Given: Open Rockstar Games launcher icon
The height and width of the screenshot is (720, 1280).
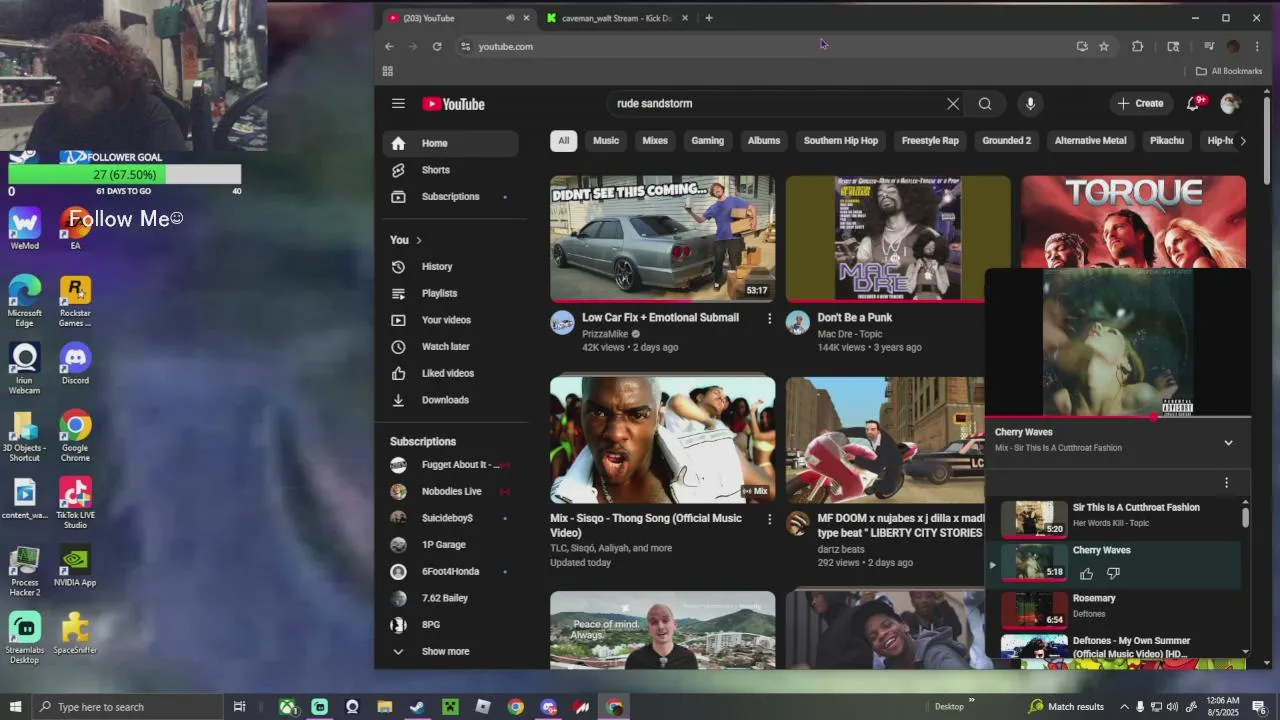Looking at the screenshot, I should [x=75, y=301].
